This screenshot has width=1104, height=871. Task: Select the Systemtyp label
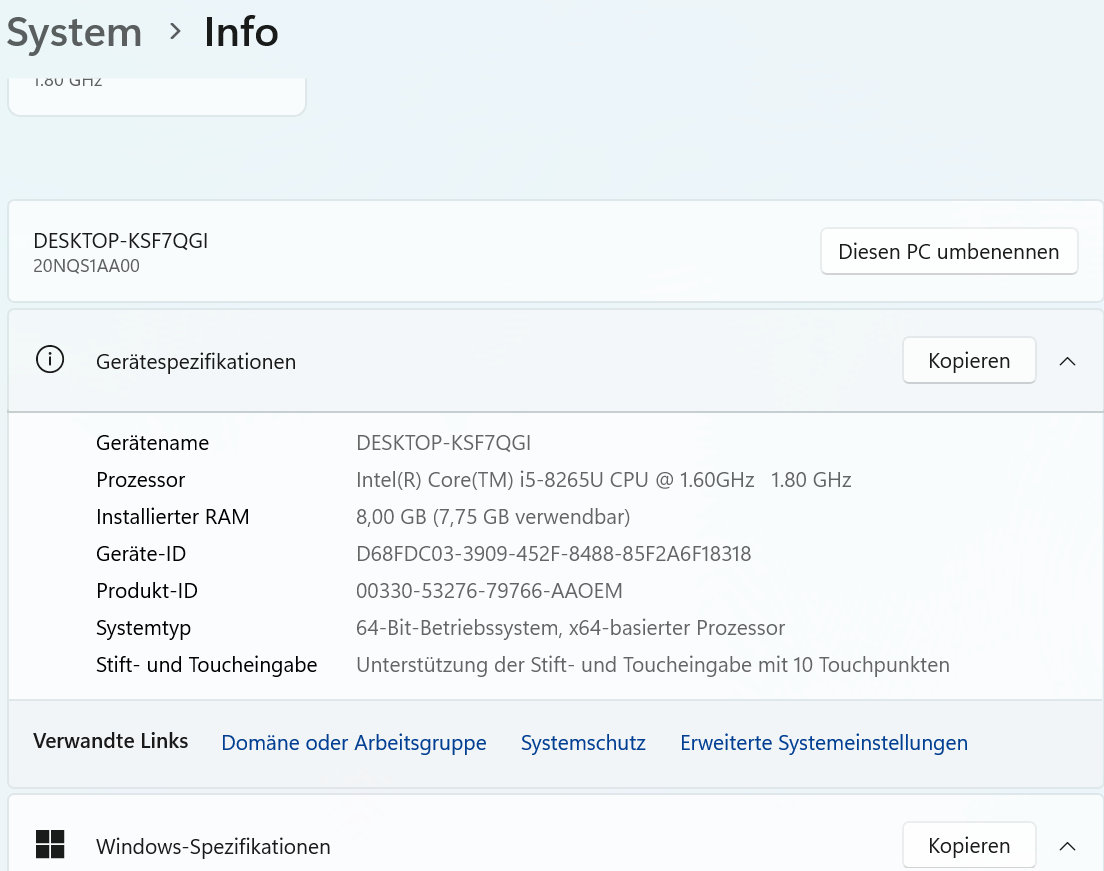coord(143,628)
